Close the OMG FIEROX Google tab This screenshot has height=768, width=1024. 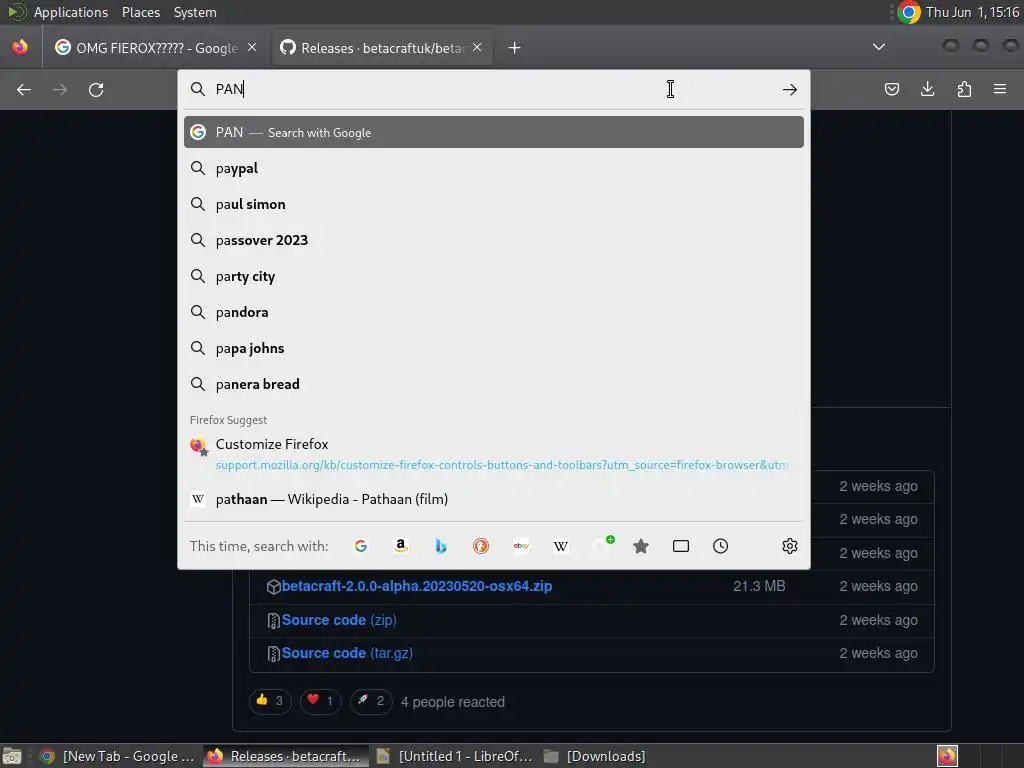point(252,47)
